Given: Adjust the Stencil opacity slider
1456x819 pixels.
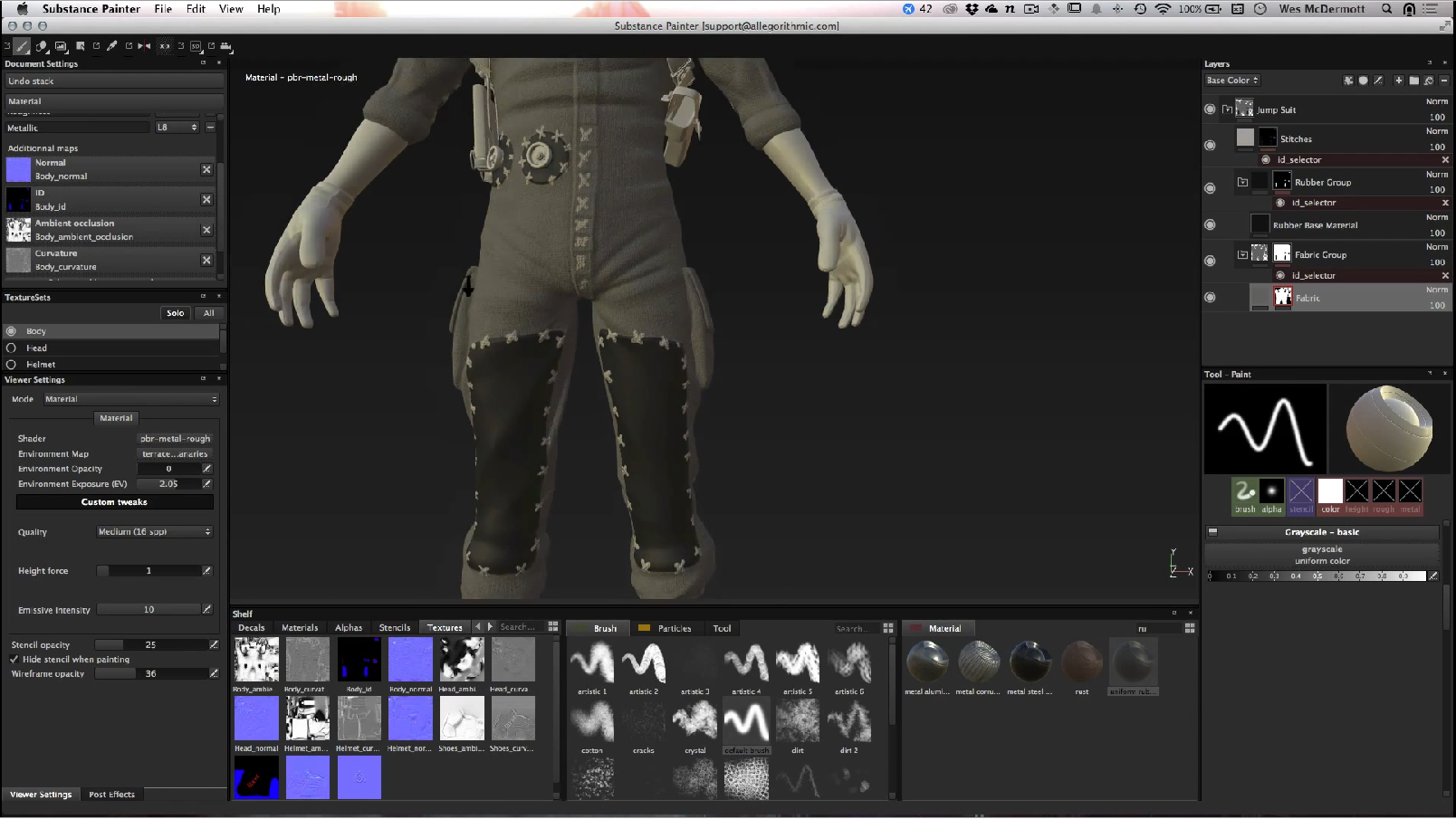Looking at the screenshot, I should coord(150,645).
